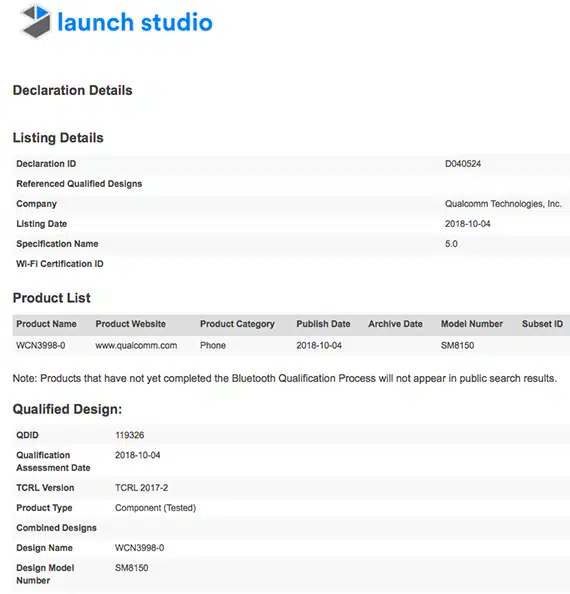Select the Publish Date column header
This screenshot has width=570, height=594.
[323, 324]
